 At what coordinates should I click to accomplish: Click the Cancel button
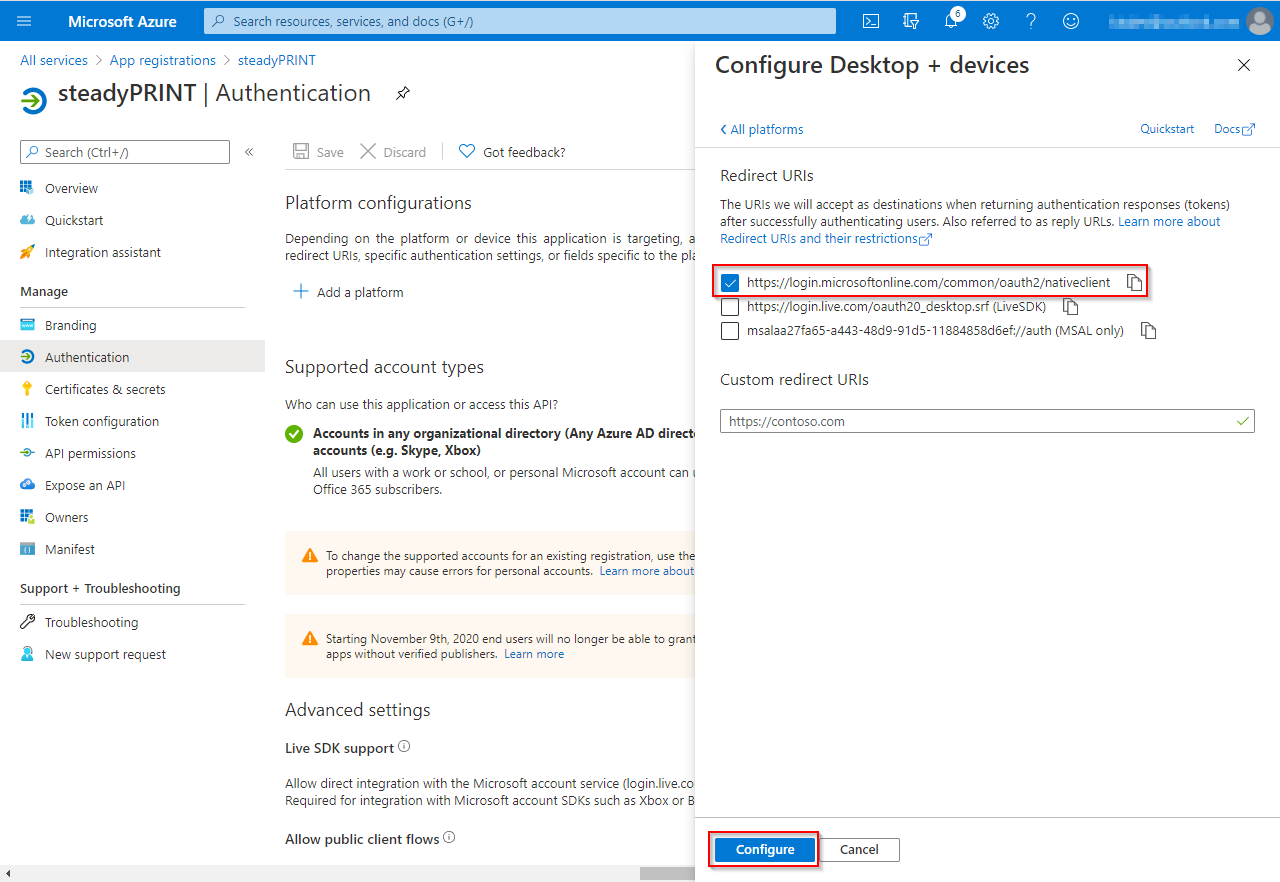859,850
